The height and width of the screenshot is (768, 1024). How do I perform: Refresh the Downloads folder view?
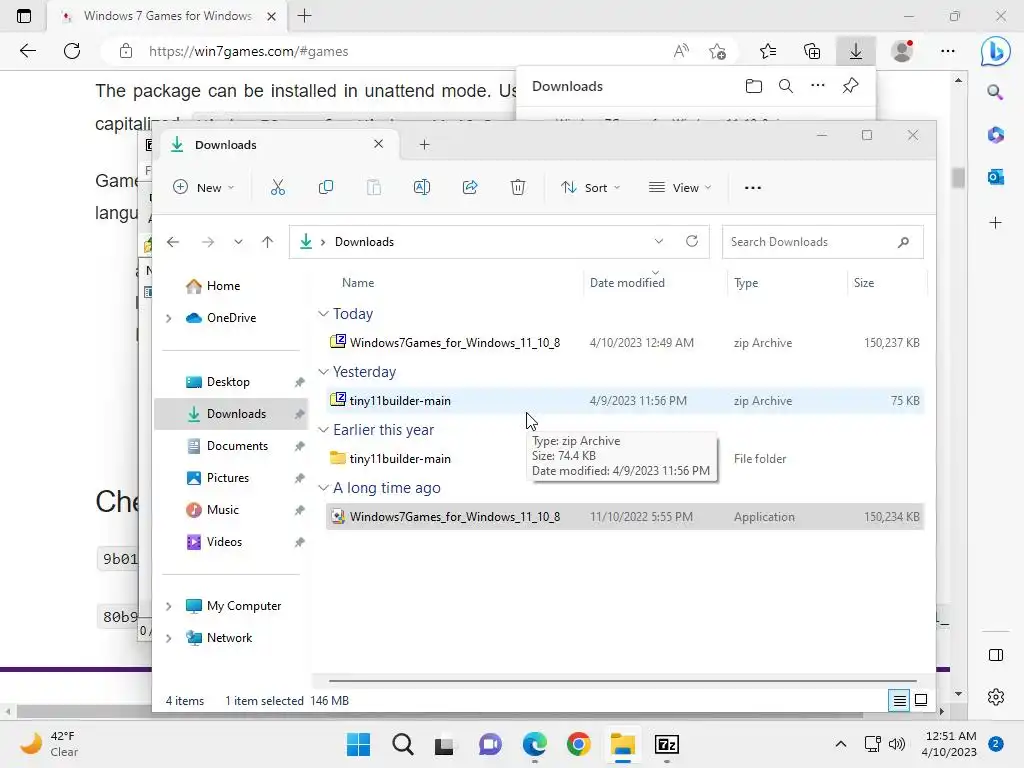click(692, 242)
